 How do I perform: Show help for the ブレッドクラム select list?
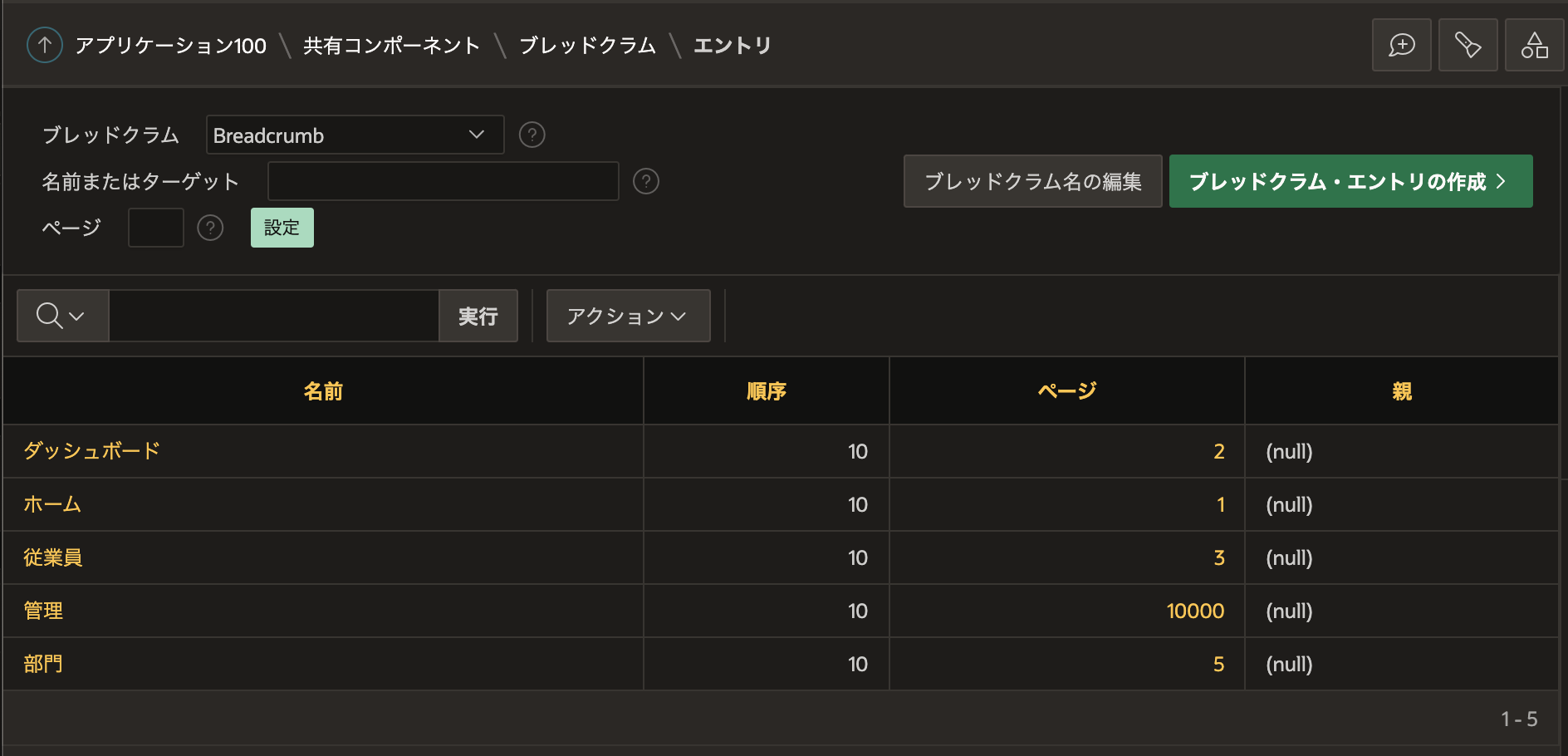click(532, 135)
